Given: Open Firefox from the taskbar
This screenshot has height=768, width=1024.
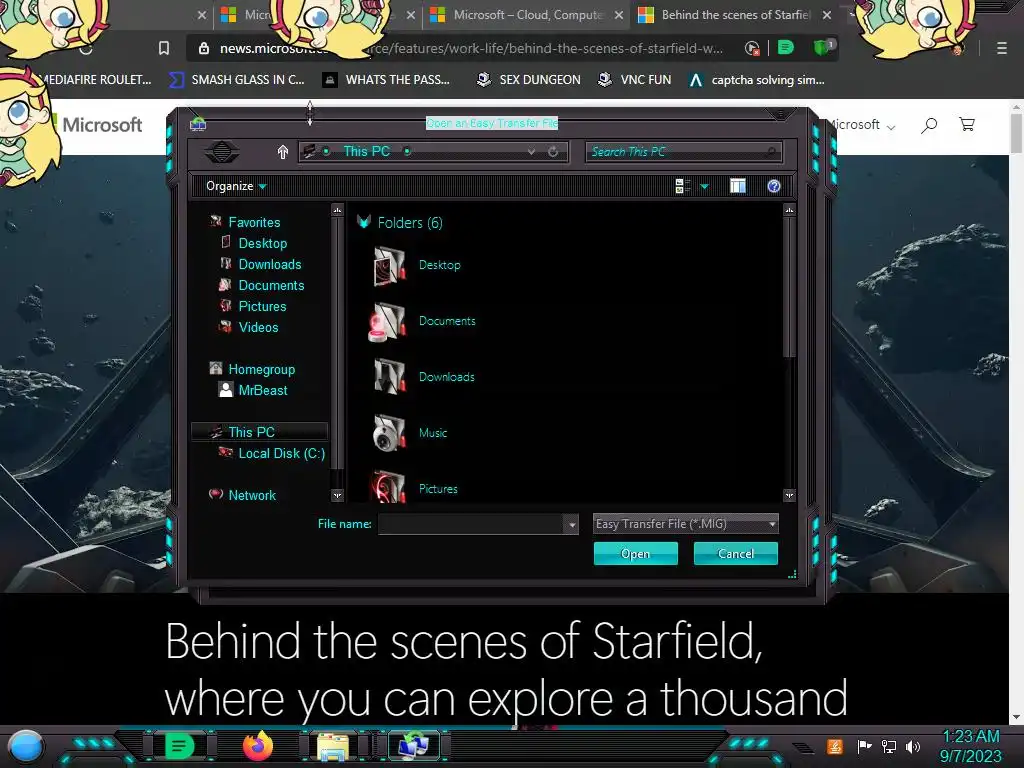Looking at the screenshot, I should [x=258, y=746].
